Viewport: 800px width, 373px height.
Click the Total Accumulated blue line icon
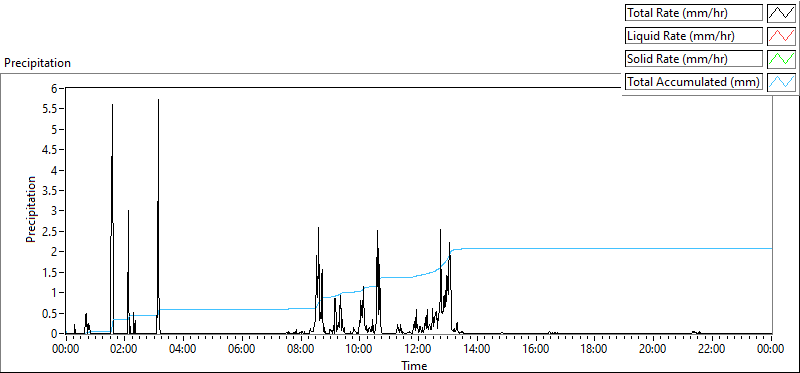pos(781,82)
